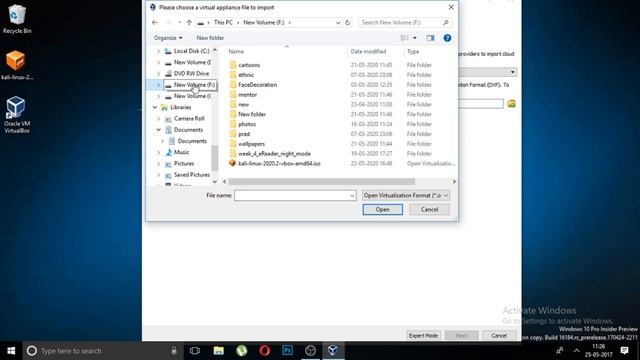The image size is (640, 360).
Task: Expand the New Volume (F:) tree node
Action: point(158,85)
